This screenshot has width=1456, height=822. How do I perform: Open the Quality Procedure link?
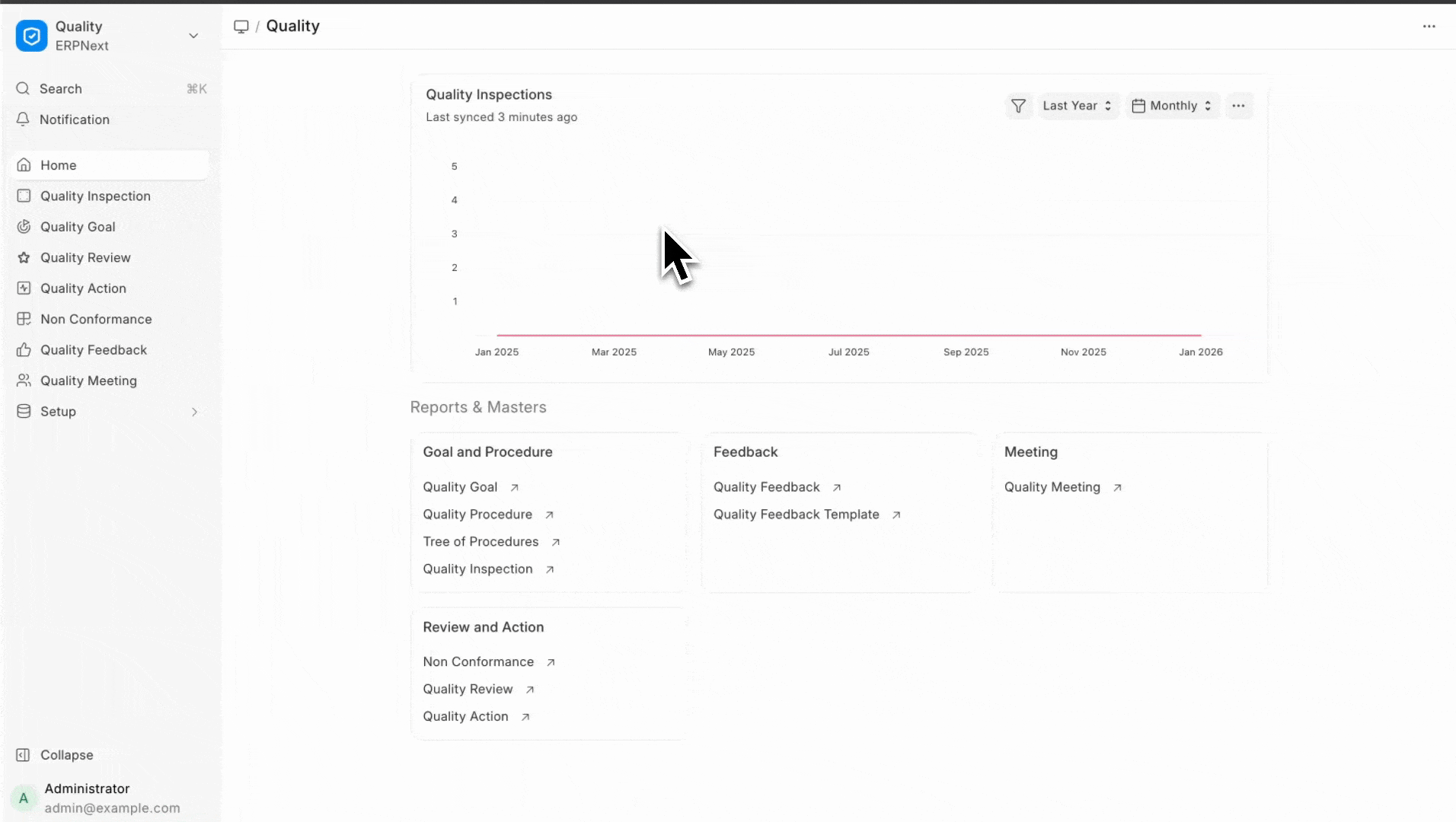click(477, 515)
